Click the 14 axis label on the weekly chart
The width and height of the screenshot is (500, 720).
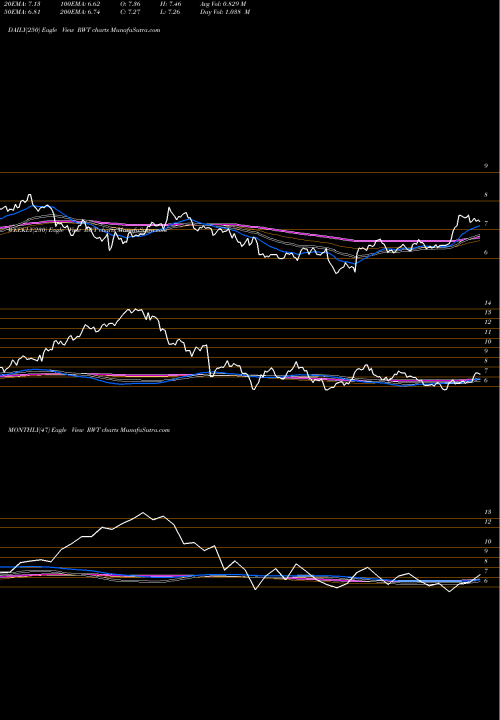click(488, 303)
